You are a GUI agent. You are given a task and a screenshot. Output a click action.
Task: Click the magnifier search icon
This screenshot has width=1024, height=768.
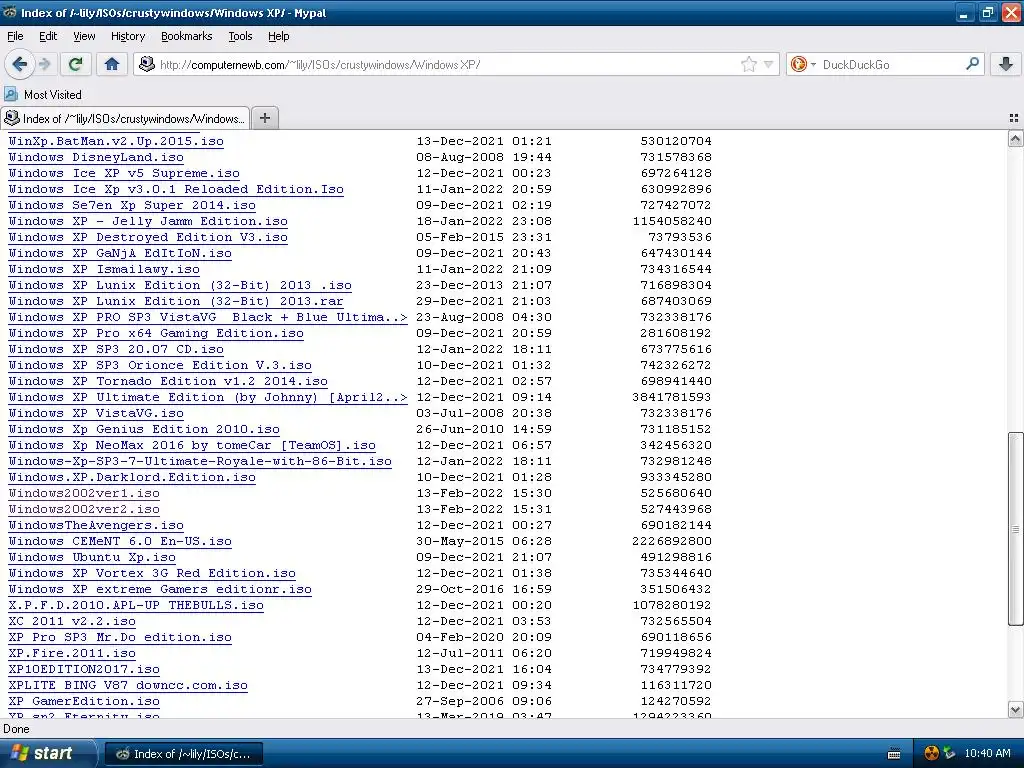972,64
